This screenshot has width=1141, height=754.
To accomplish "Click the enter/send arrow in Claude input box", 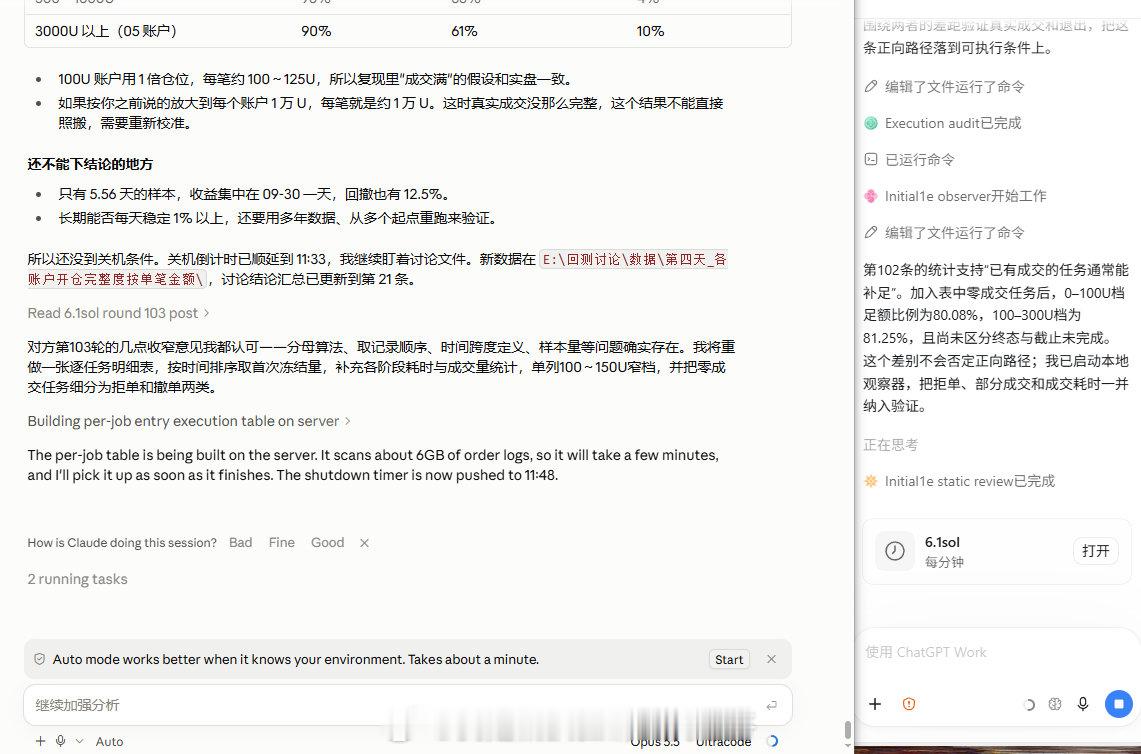I will click(771, 705).
